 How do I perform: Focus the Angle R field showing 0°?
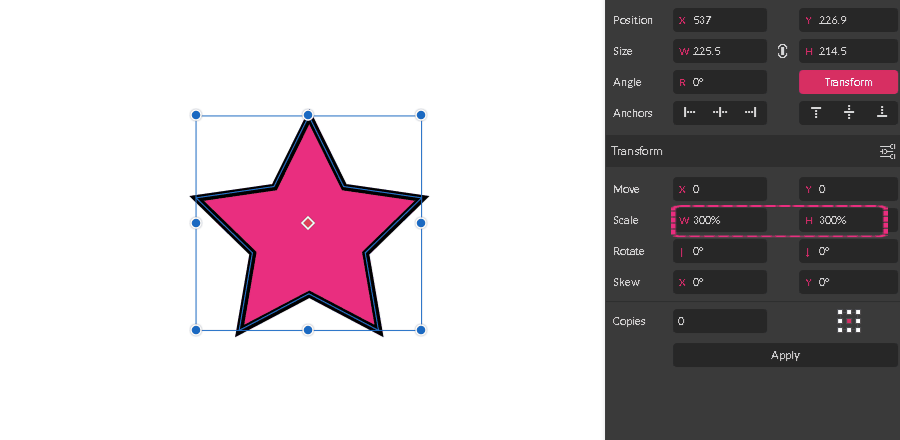(720, 82)
